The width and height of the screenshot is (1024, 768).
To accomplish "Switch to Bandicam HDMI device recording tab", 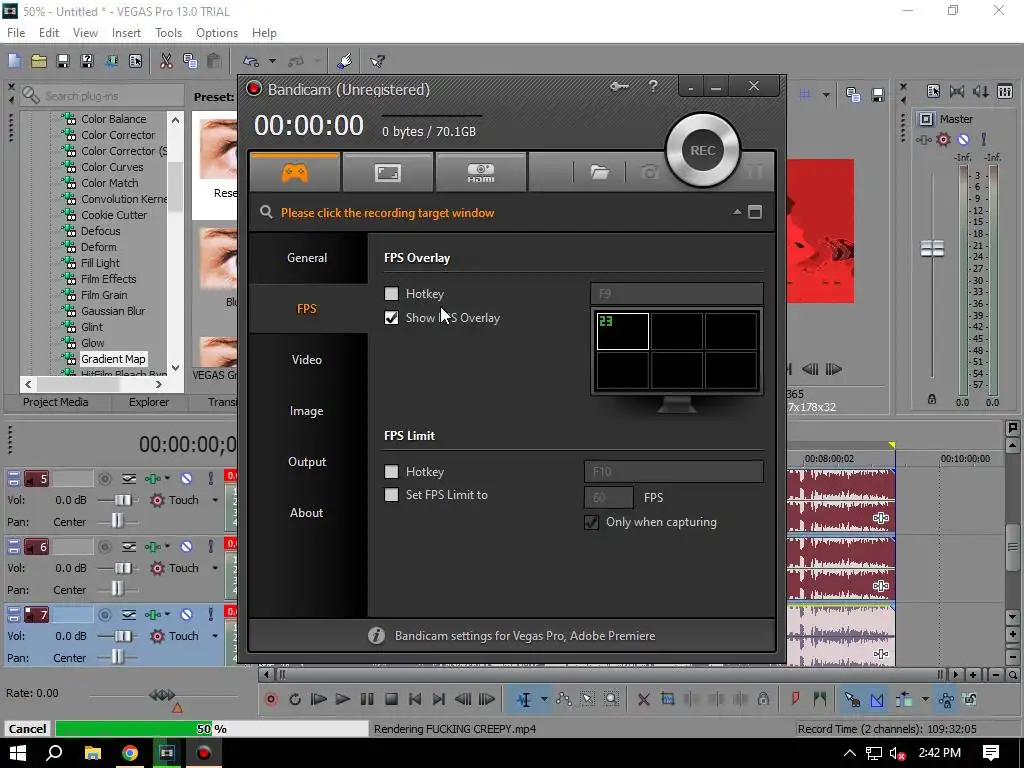I will (x=481, y=172).
